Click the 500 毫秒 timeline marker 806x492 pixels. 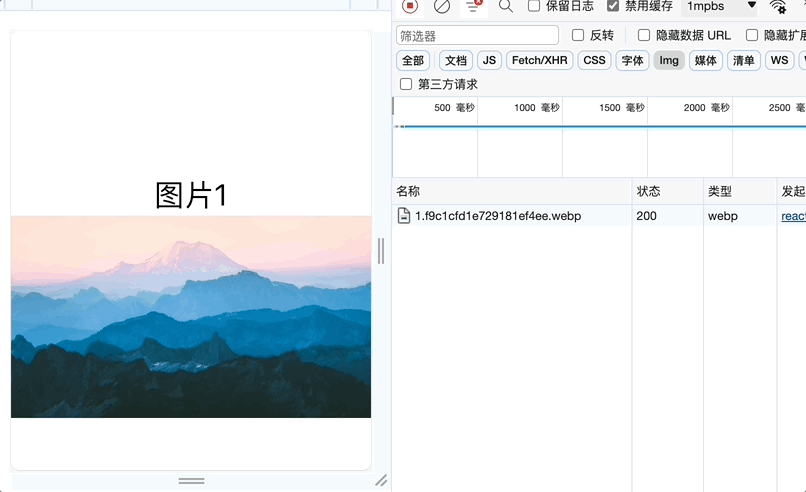pos(454,108)
